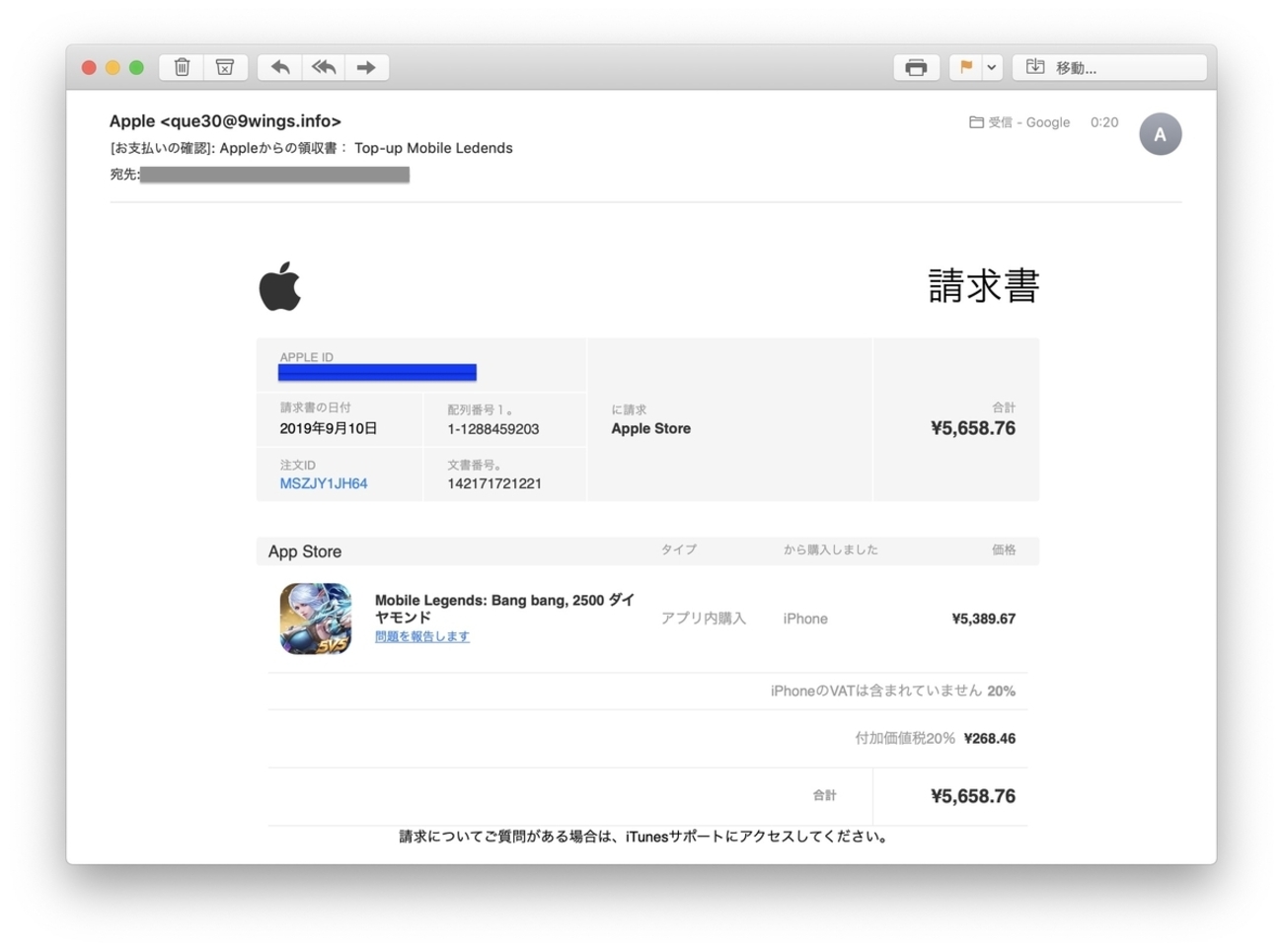Click the bottom total ¥5,658.76
This screenshot has height=952, width=1283.
point(973,796)
